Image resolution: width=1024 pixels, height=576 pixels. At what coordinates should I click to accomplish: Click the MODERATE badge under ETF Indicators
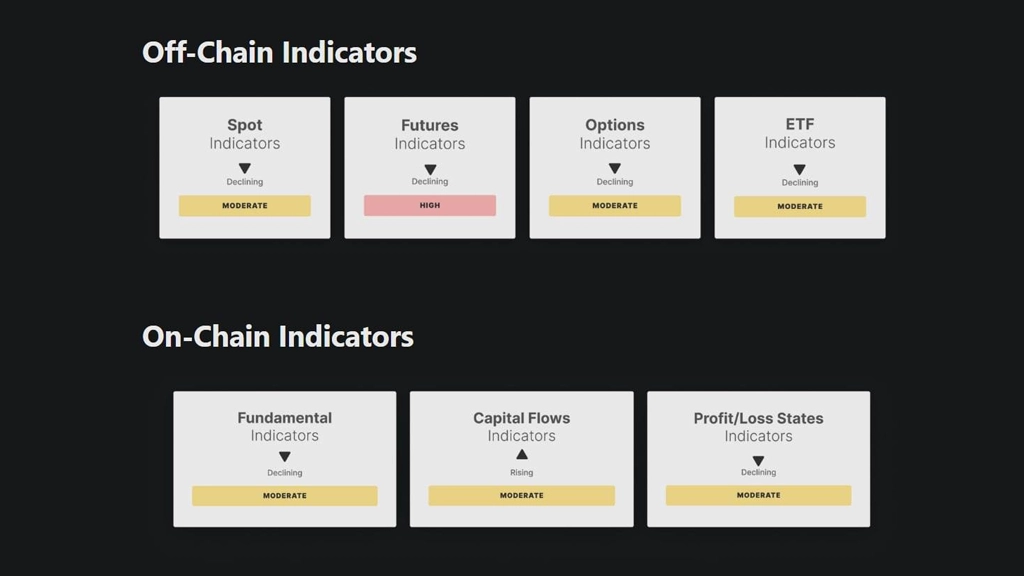[800, 206]
